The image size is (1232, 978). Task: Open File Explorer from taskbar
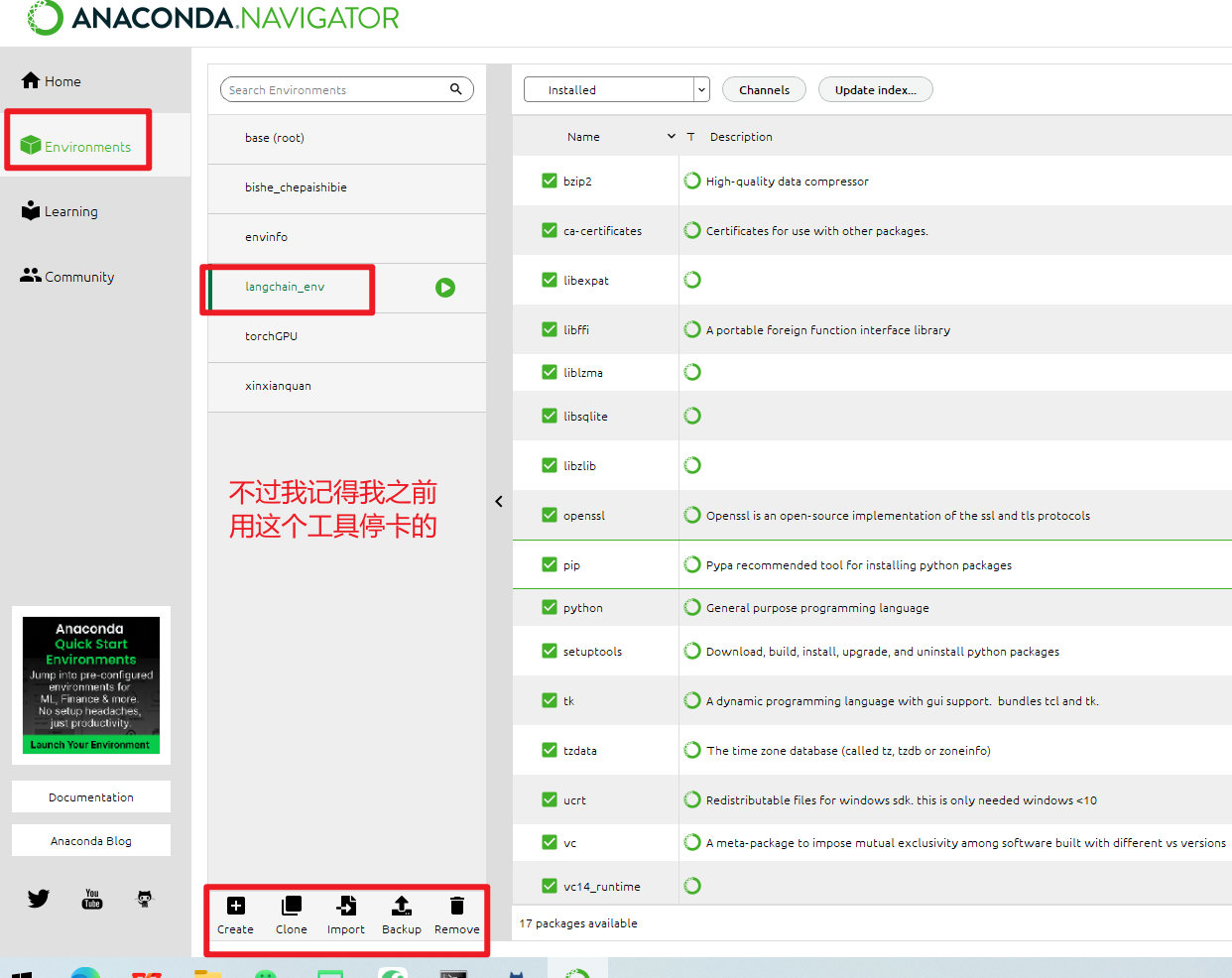point(207,974)
